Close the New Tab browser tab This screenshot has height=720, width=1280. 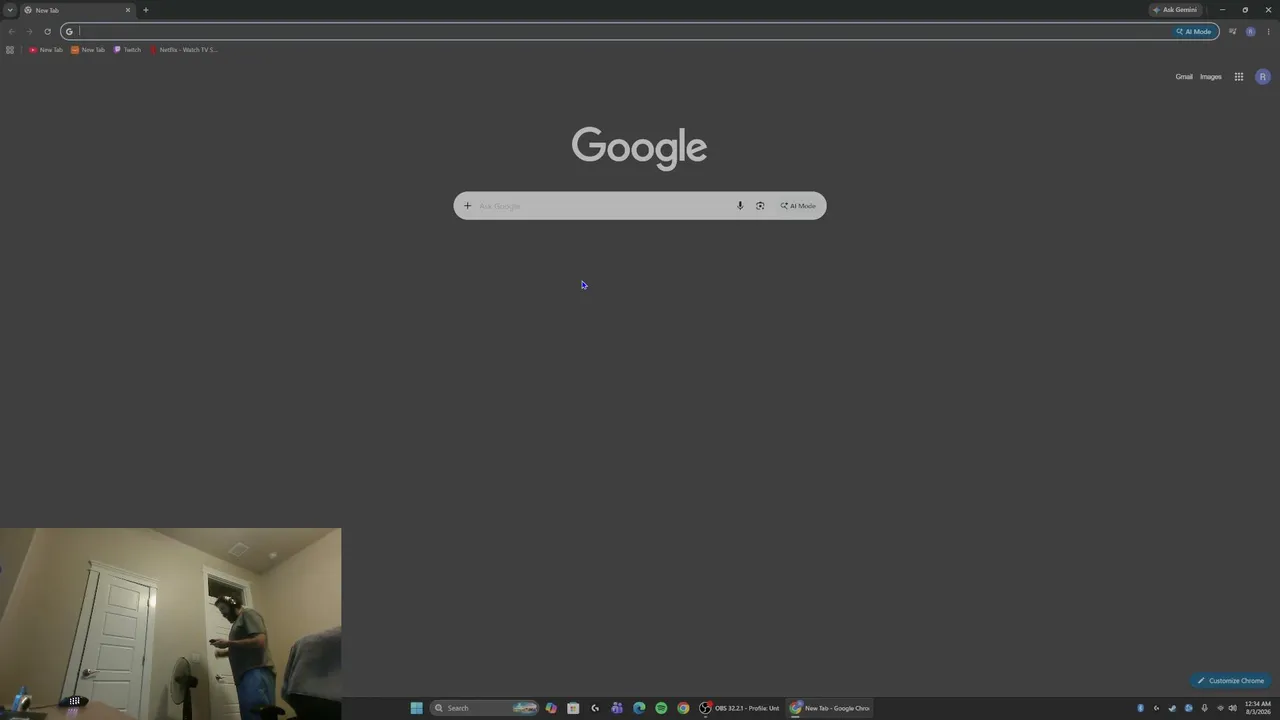[128, 10]
